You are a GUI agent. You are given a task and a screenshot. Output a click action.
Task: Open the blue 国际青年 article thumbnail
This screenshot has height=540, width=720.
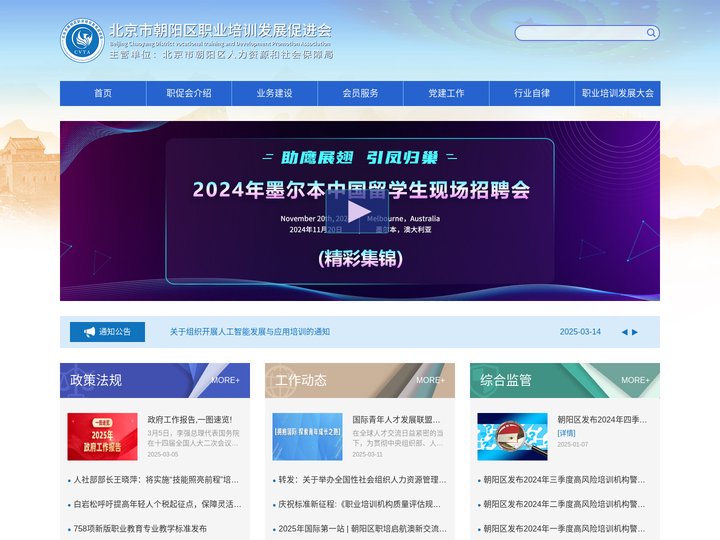coord(307,437)
